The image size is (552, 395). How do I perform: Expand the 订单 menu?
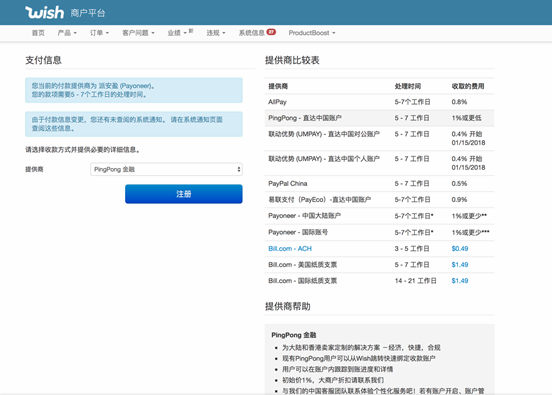[x=99, y=33]
